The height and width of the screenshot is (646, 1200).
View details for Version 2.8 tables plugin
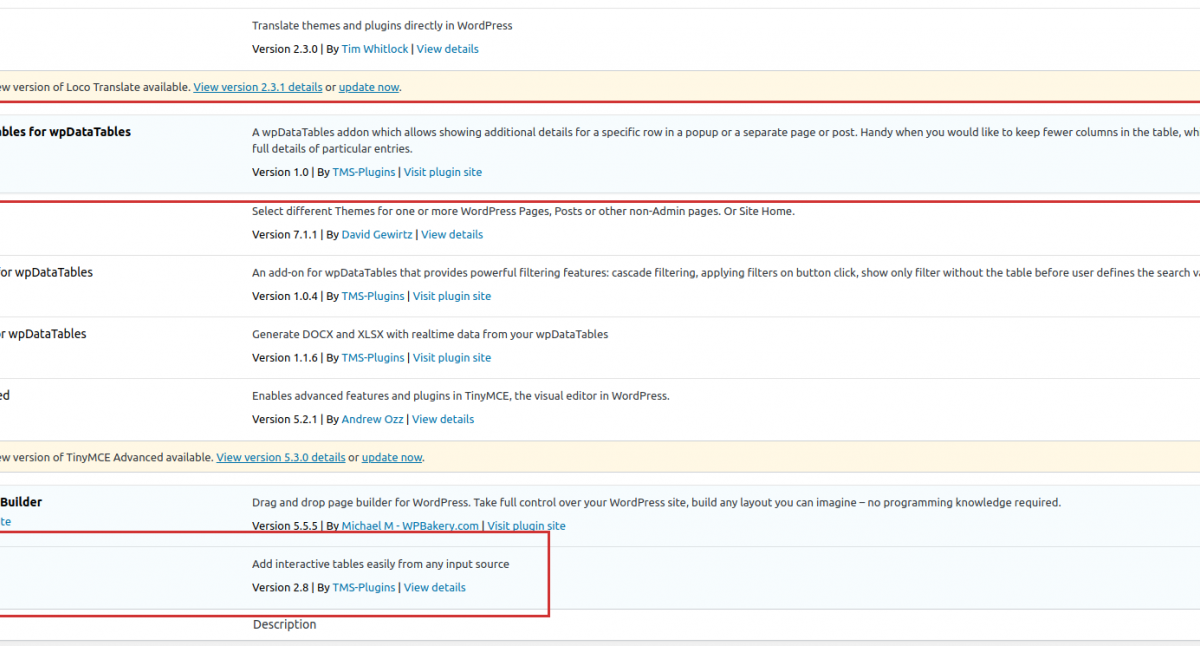(x=435, y=587)
